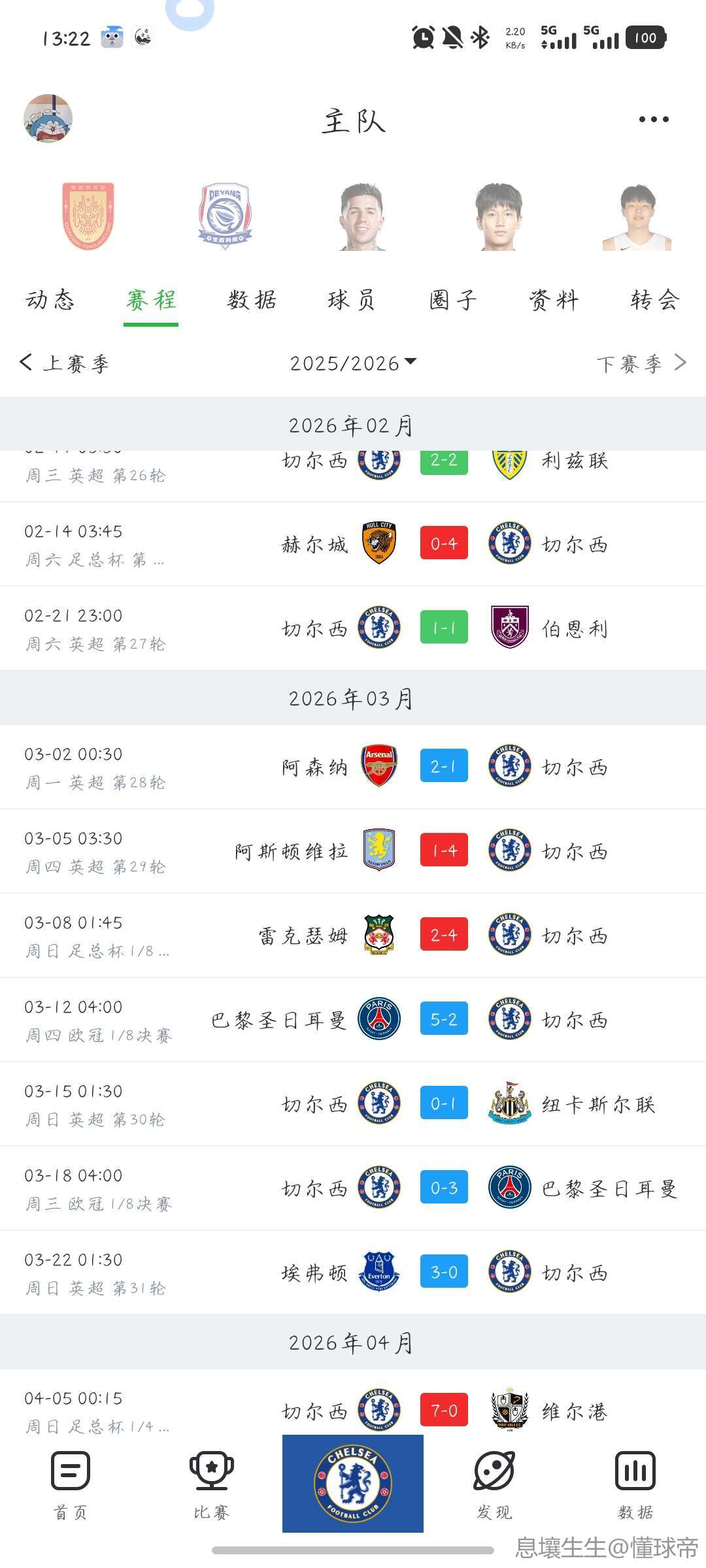Image resolution: width=706 pixels, height=1568 pixels.
Task: Switch to the 动态 tab
Action: [50, 301]
